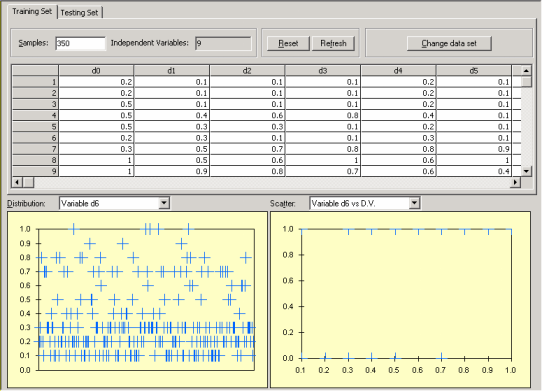Select row header 3
Viewport: 542px width, 391px height.
coord(35,104)
